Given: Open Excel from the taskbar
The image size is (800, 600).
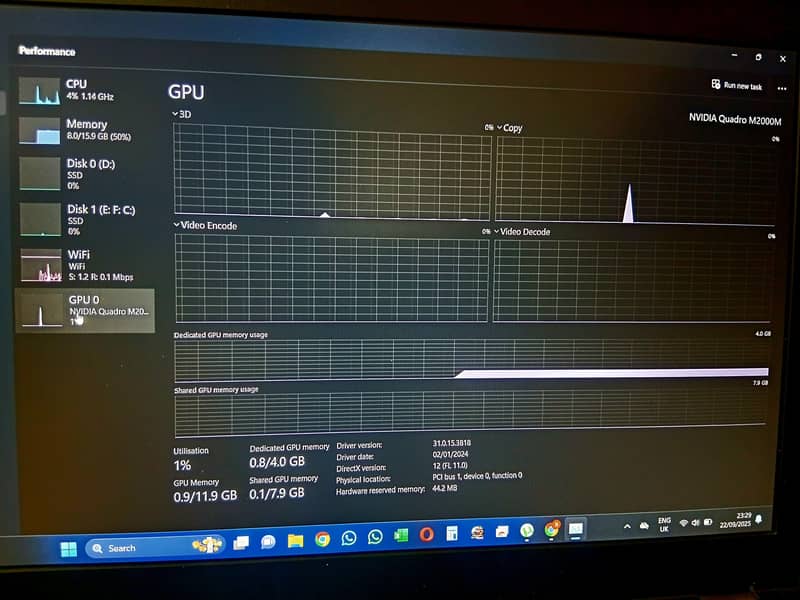Looking at the screenshot, I should 401,535.
